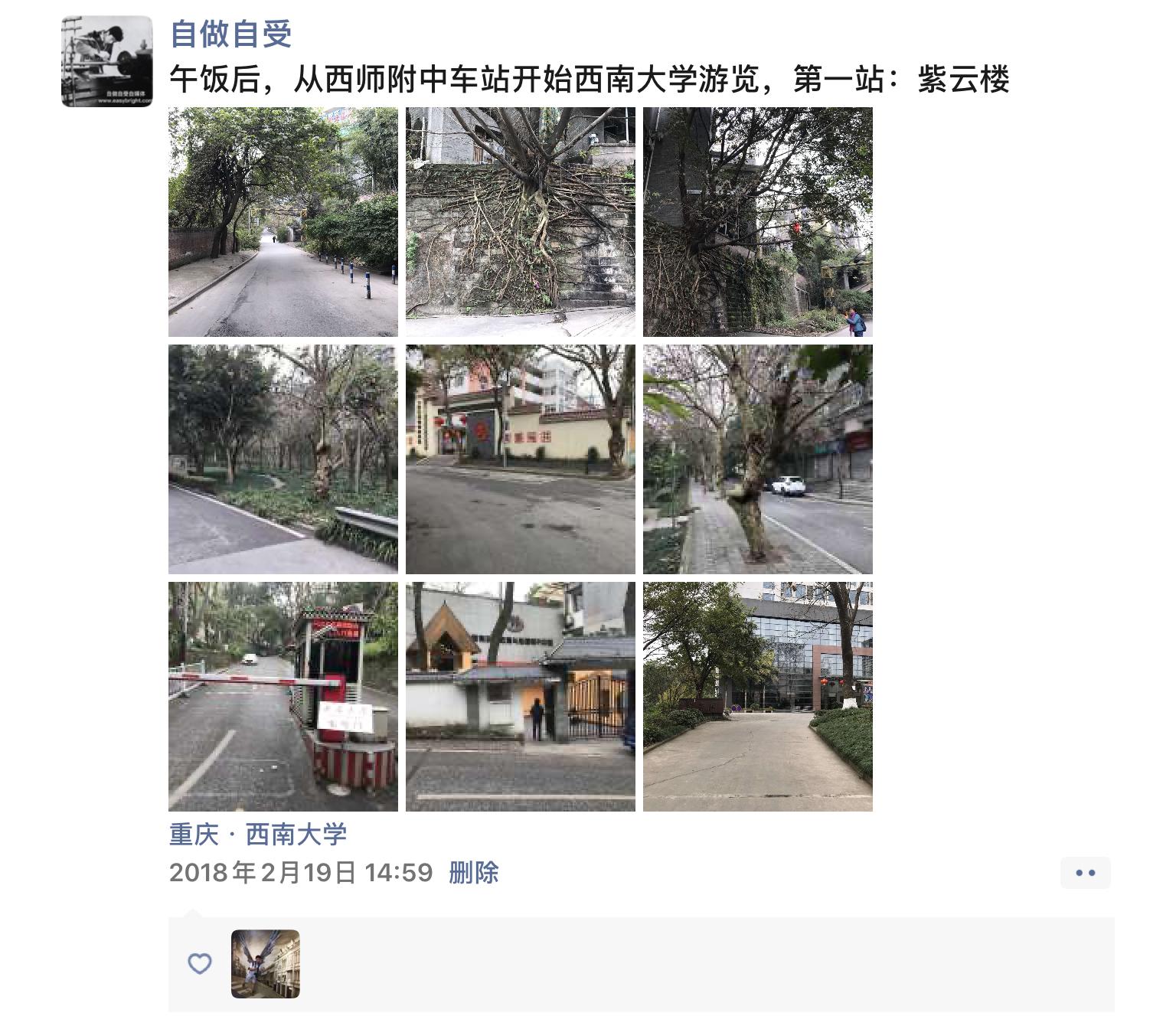Open the avatar of the user who liked

coord(266,964)
